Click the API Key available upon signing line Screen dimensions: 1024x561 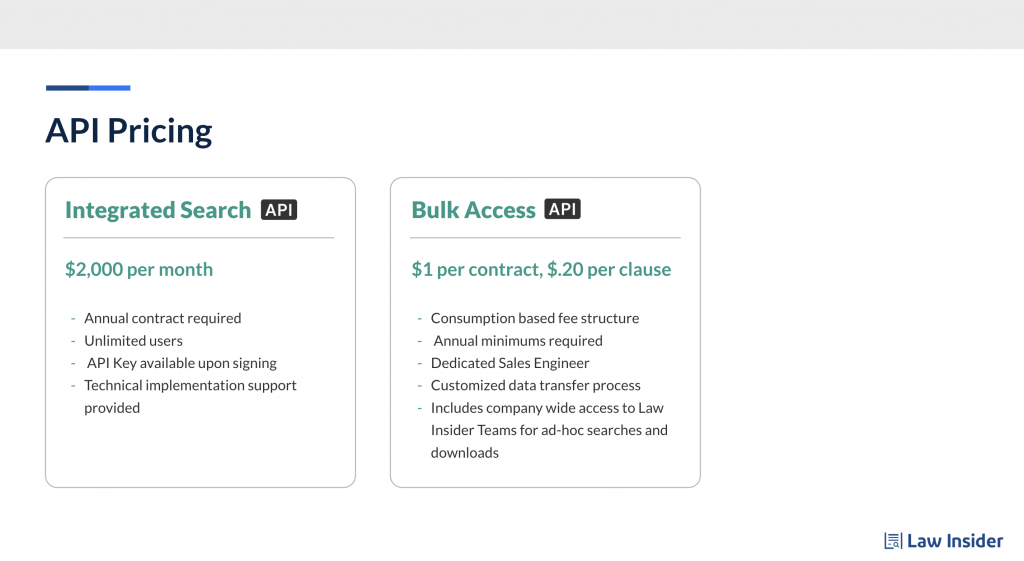click(182, 363)
